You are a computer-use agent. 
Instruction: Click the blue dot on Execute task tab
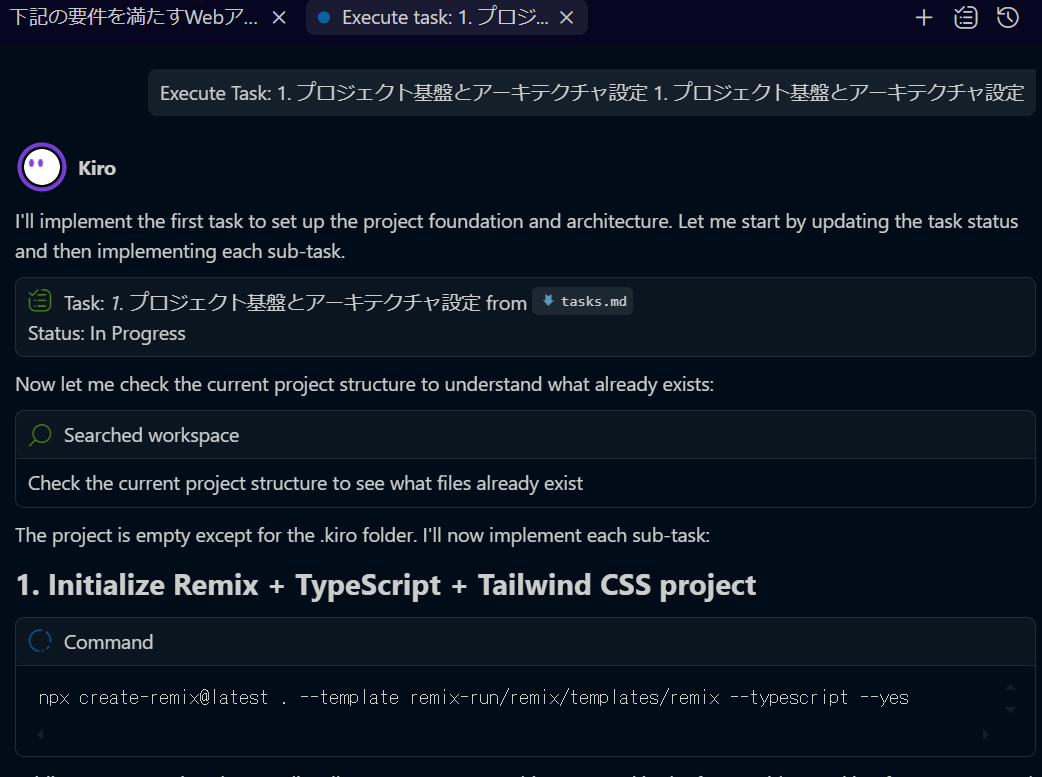(324, 18)
